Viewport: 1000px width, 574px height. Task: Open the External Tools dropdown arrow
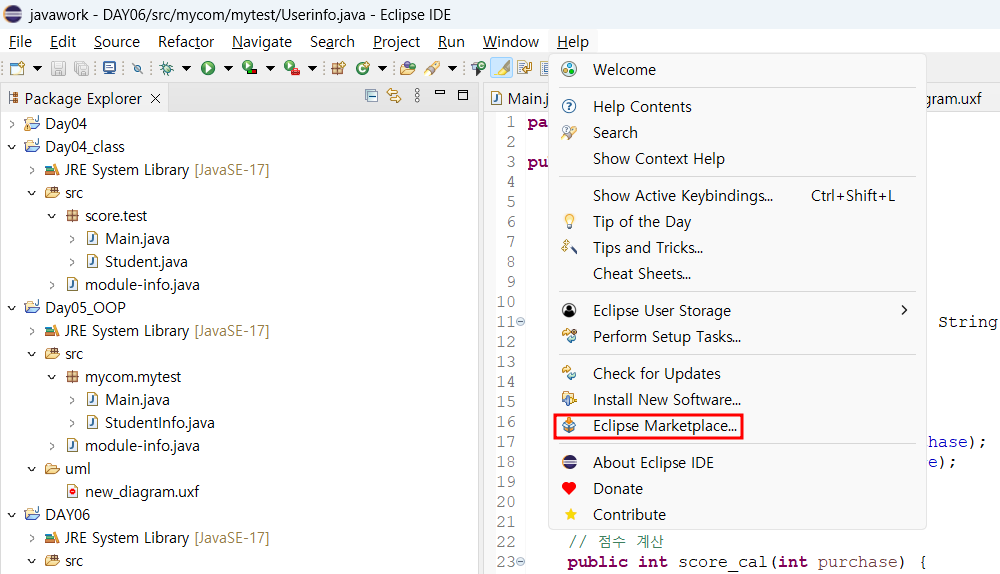[312, 68]
